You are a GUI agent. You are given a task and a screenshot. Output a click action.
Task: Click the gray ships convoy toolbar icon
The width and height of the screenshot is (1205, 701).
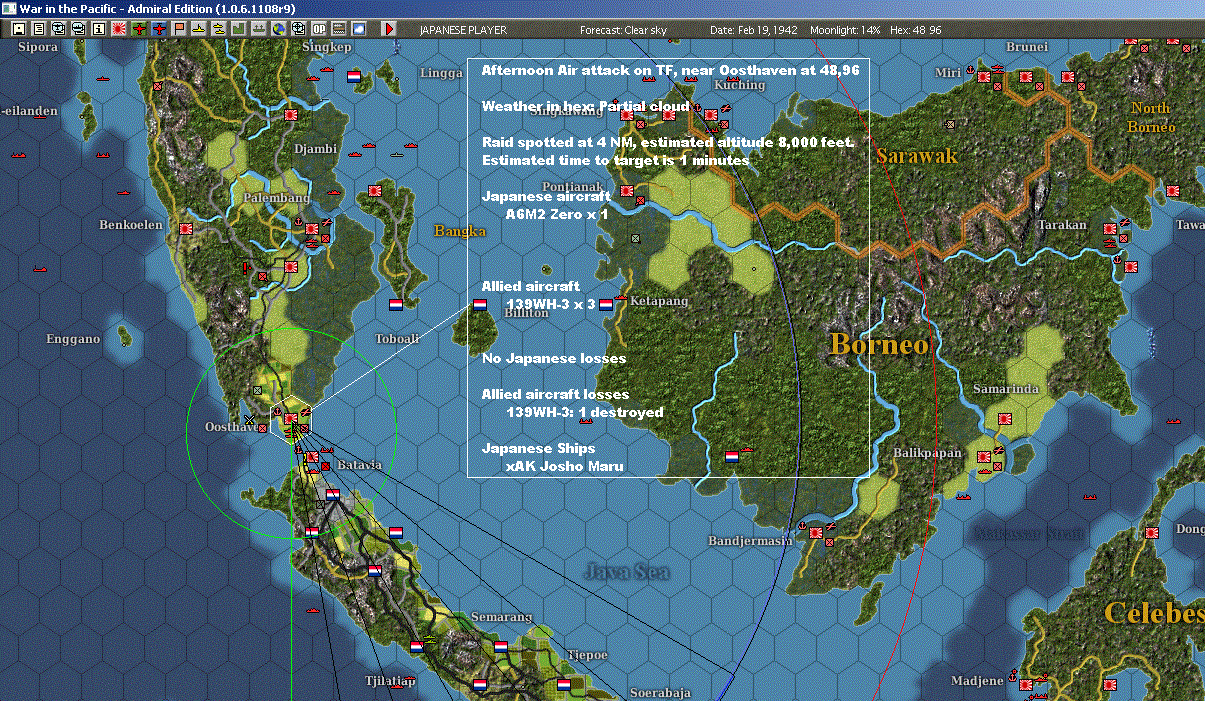pyautogui.click(x=259, y=29)
